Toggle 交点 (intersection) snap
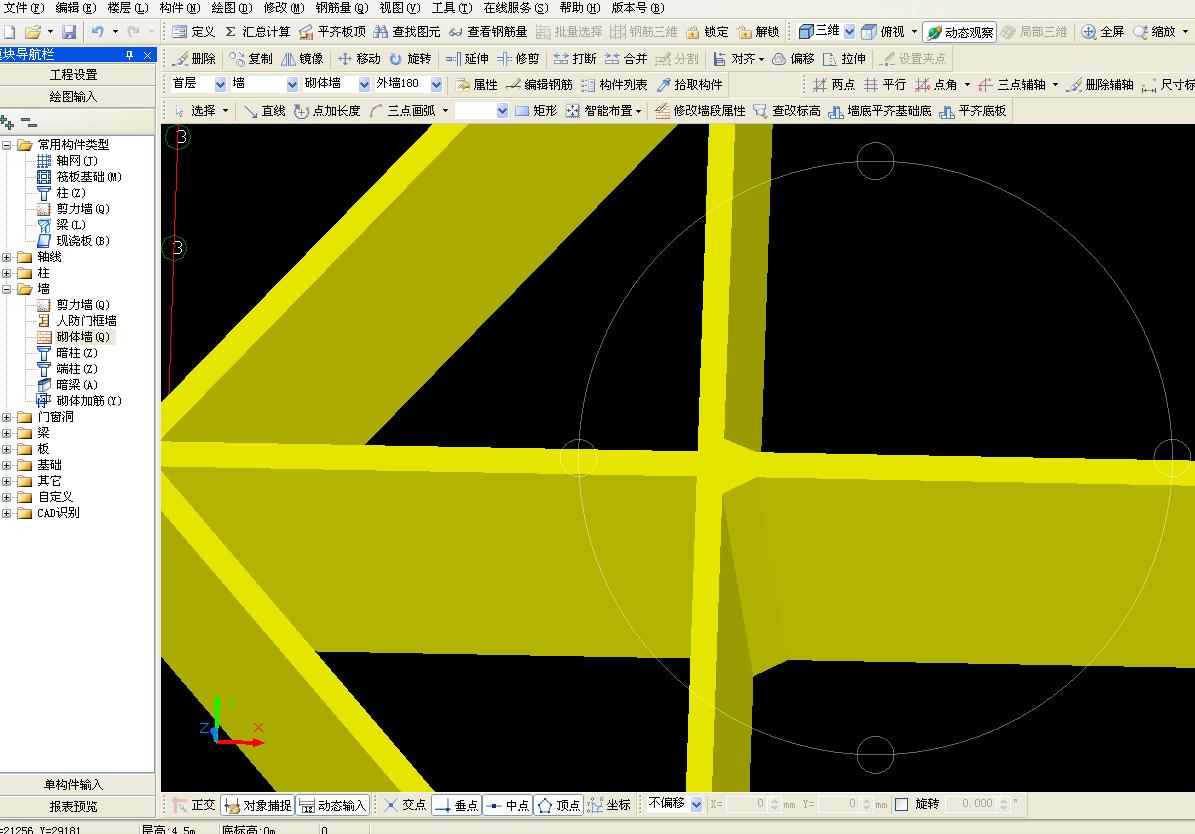Screen dimensions: 1195x834 (x=404, y=805)
